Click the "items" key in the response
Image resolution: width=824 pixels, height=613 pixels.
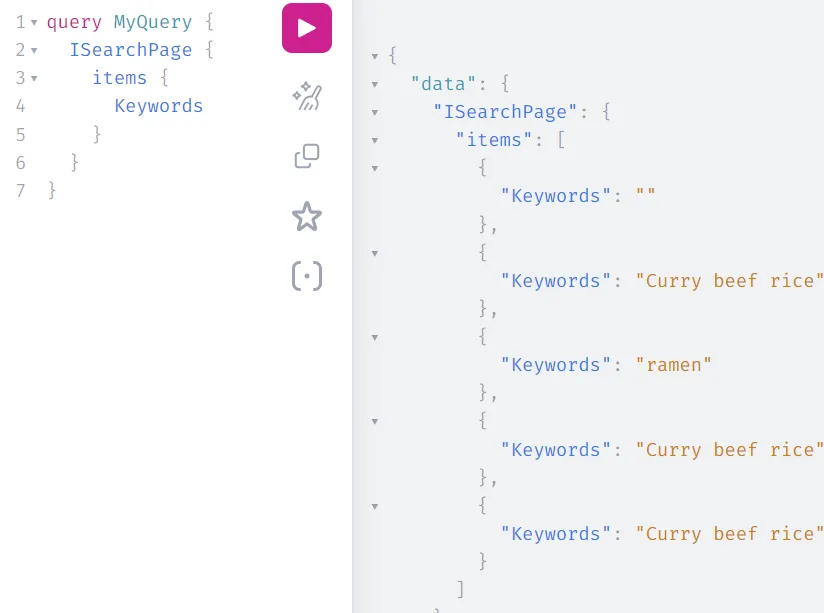(x=494, y=140)
